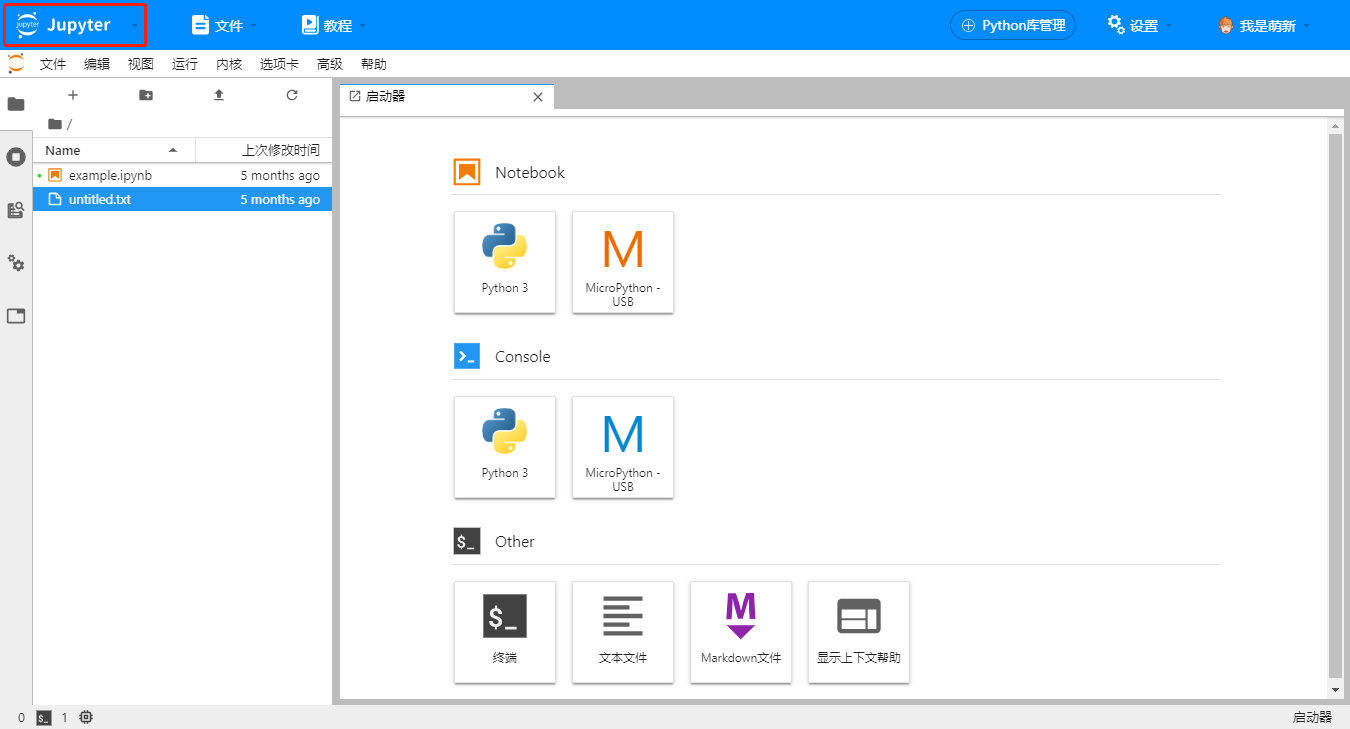Open a new terminal (终端)
This screenshot has width=1350, height=729.
click(x=505, y=632)
